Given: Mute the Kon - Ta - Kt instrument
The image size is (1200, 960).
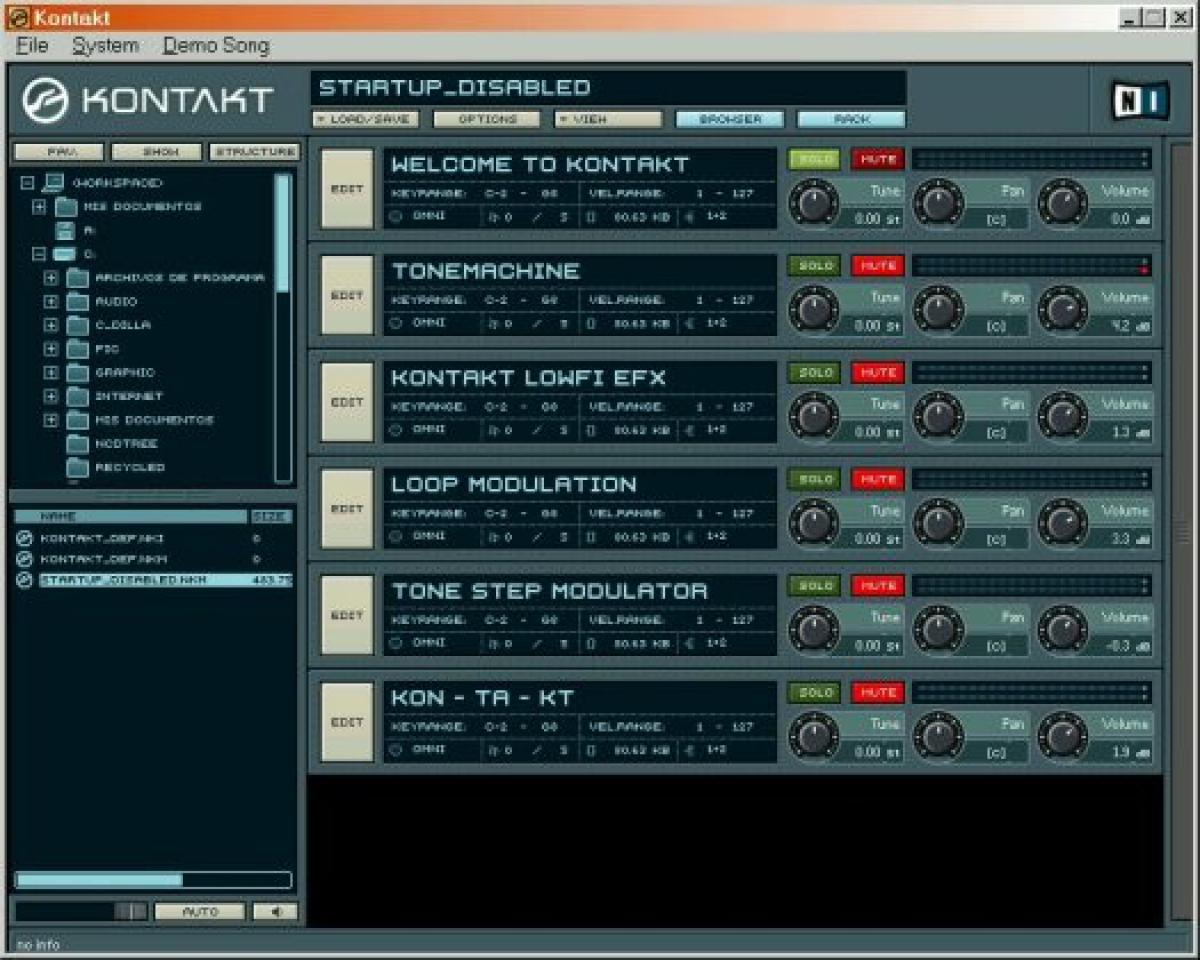Looking at the screenshot, I should tap(878, 693).
